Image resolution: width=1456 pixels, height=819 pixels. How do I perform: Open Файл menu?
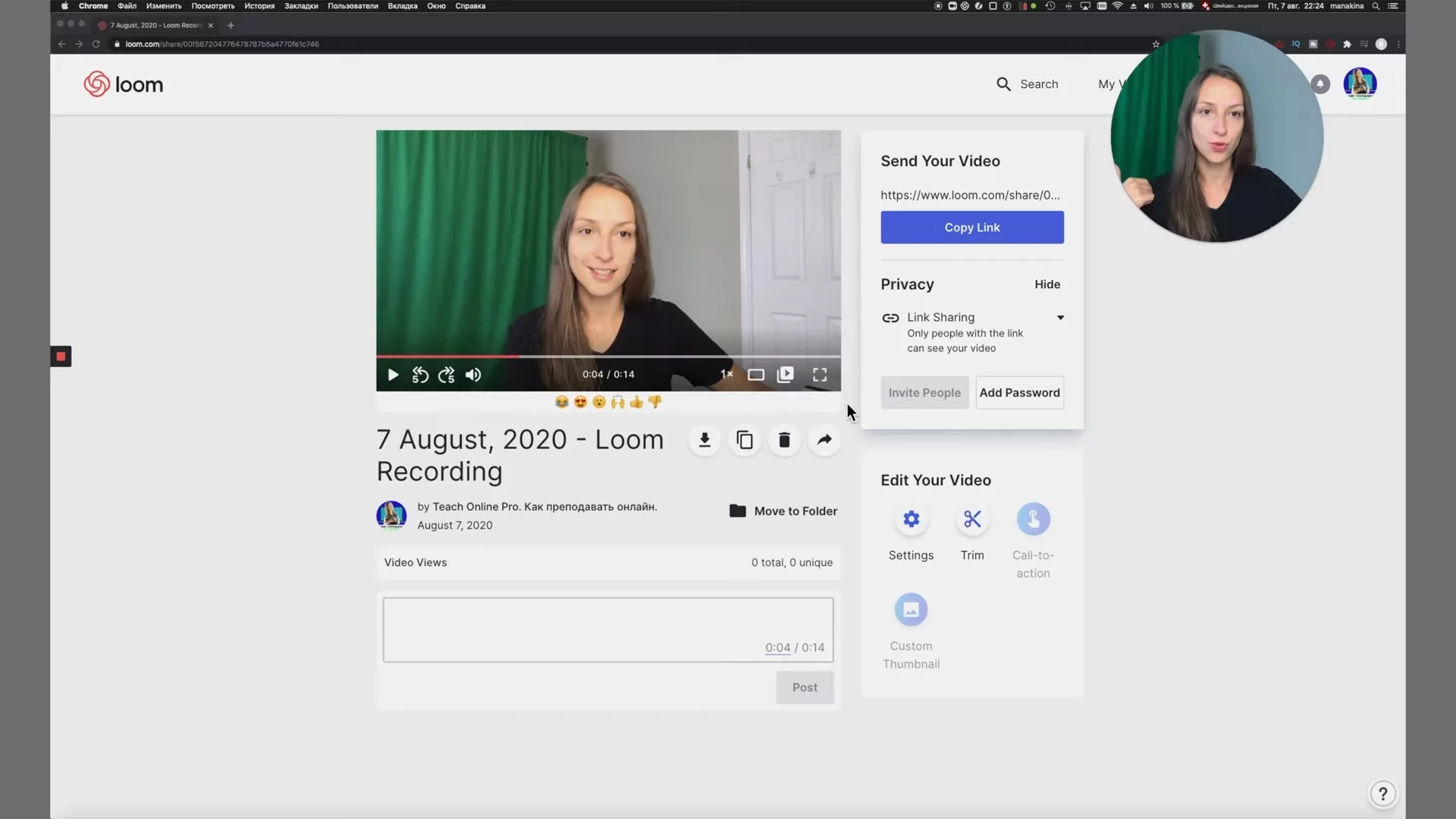(x=127, y=6)
